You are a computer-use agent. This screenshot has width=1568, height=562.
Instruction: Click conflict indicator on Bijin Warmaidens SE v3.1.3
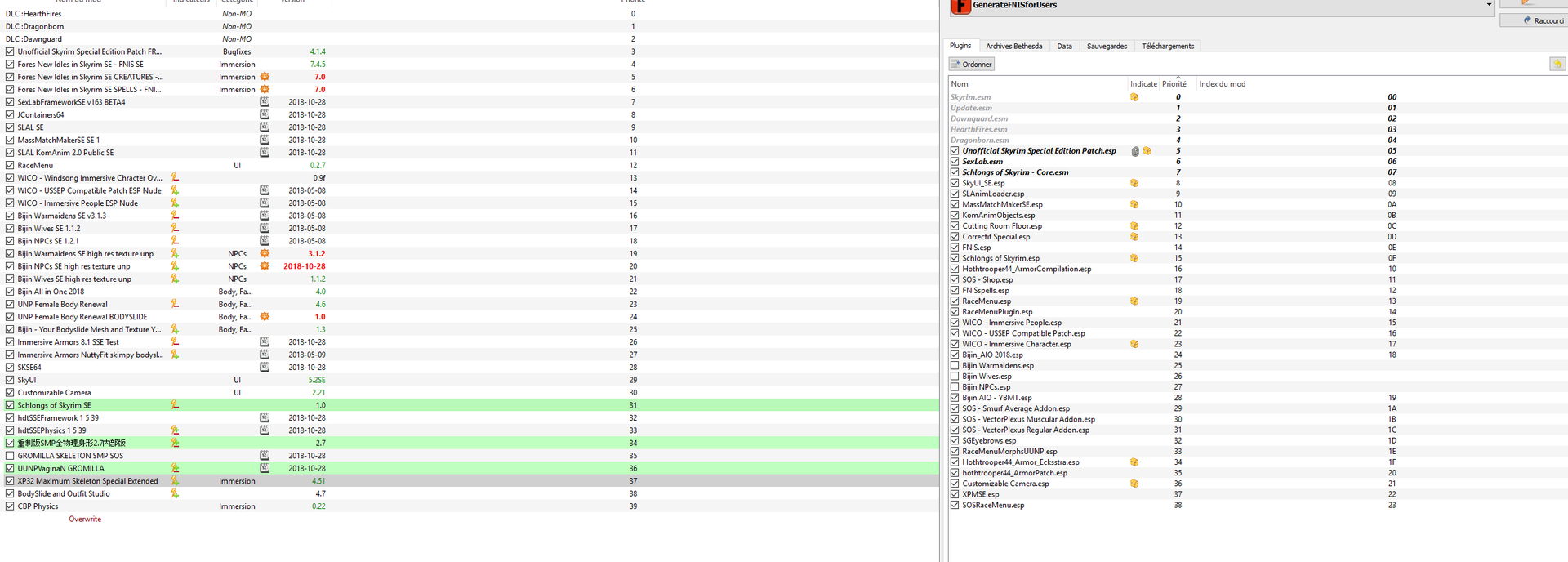[175, 216]
